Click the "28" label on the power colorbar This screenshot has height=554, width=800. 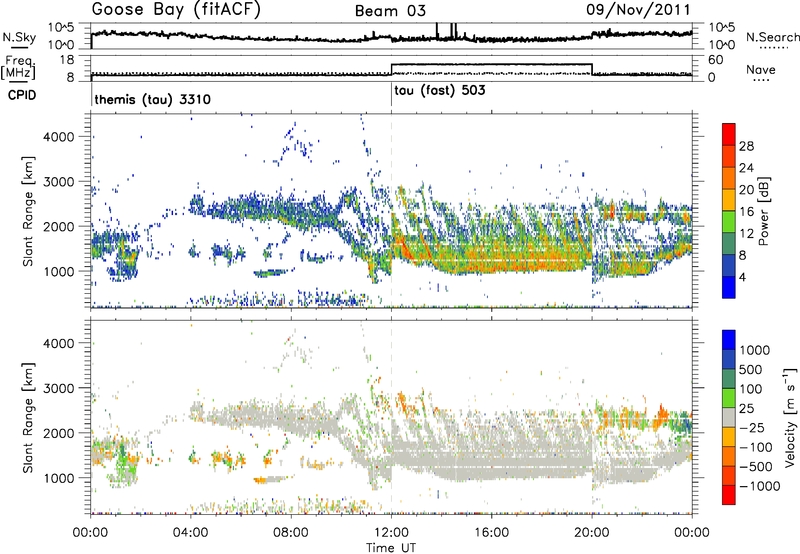coord(746,146)
